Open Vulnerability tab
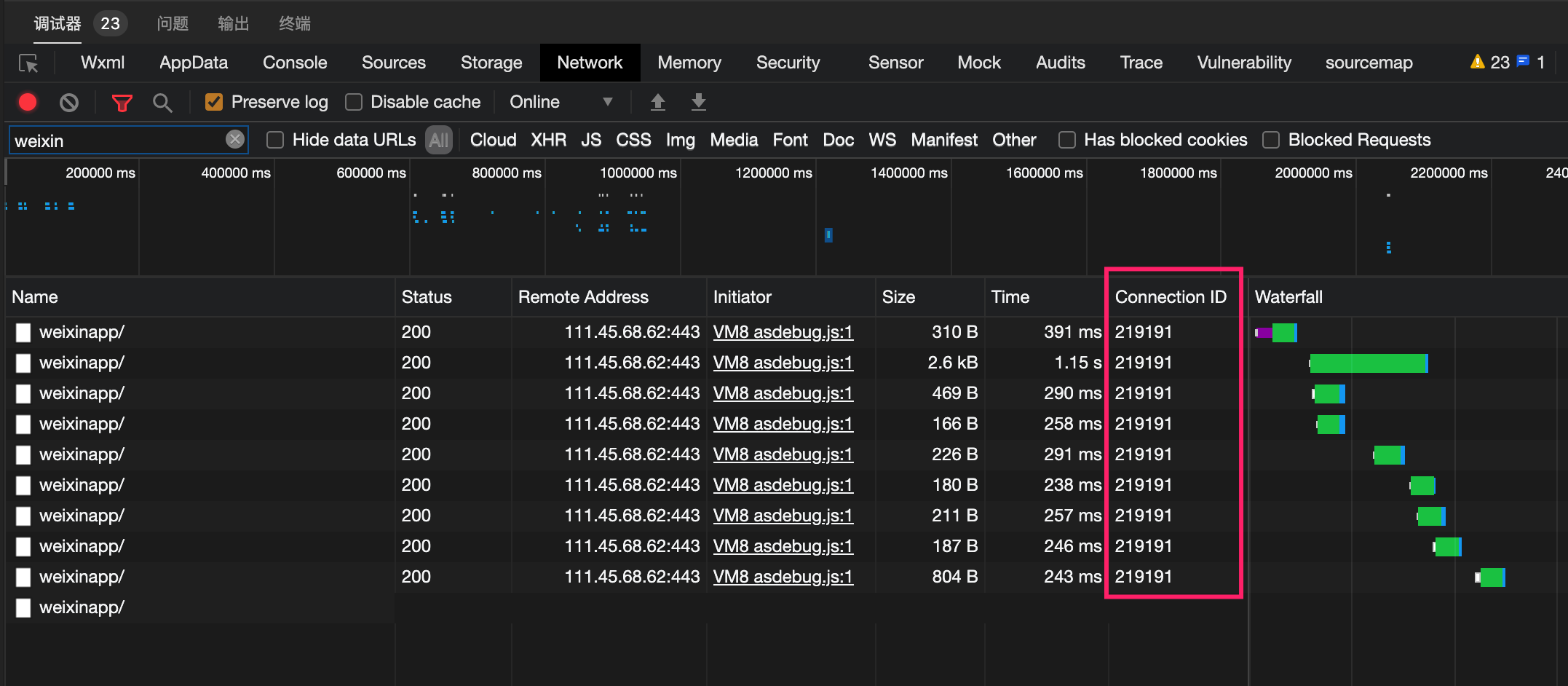 pyautogui.click(x=1244, y=63)
